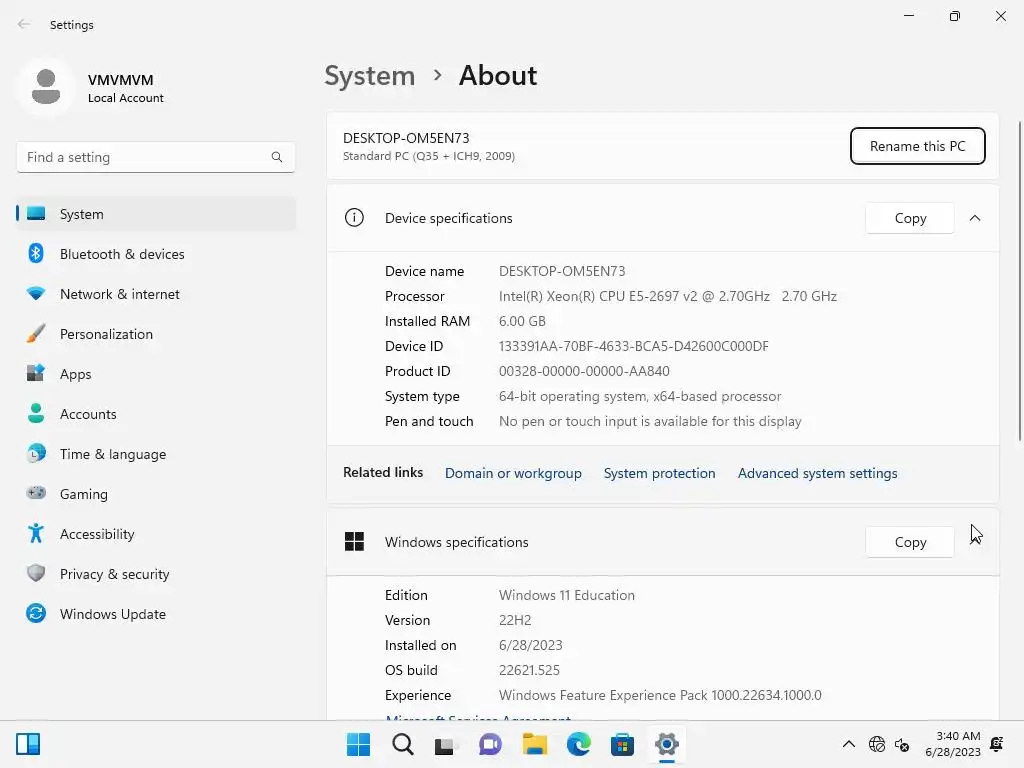Click the Device specifications info icon
Image resolution: width=1024 pixels, height=768 pixels.
click(x=354, y=217)
